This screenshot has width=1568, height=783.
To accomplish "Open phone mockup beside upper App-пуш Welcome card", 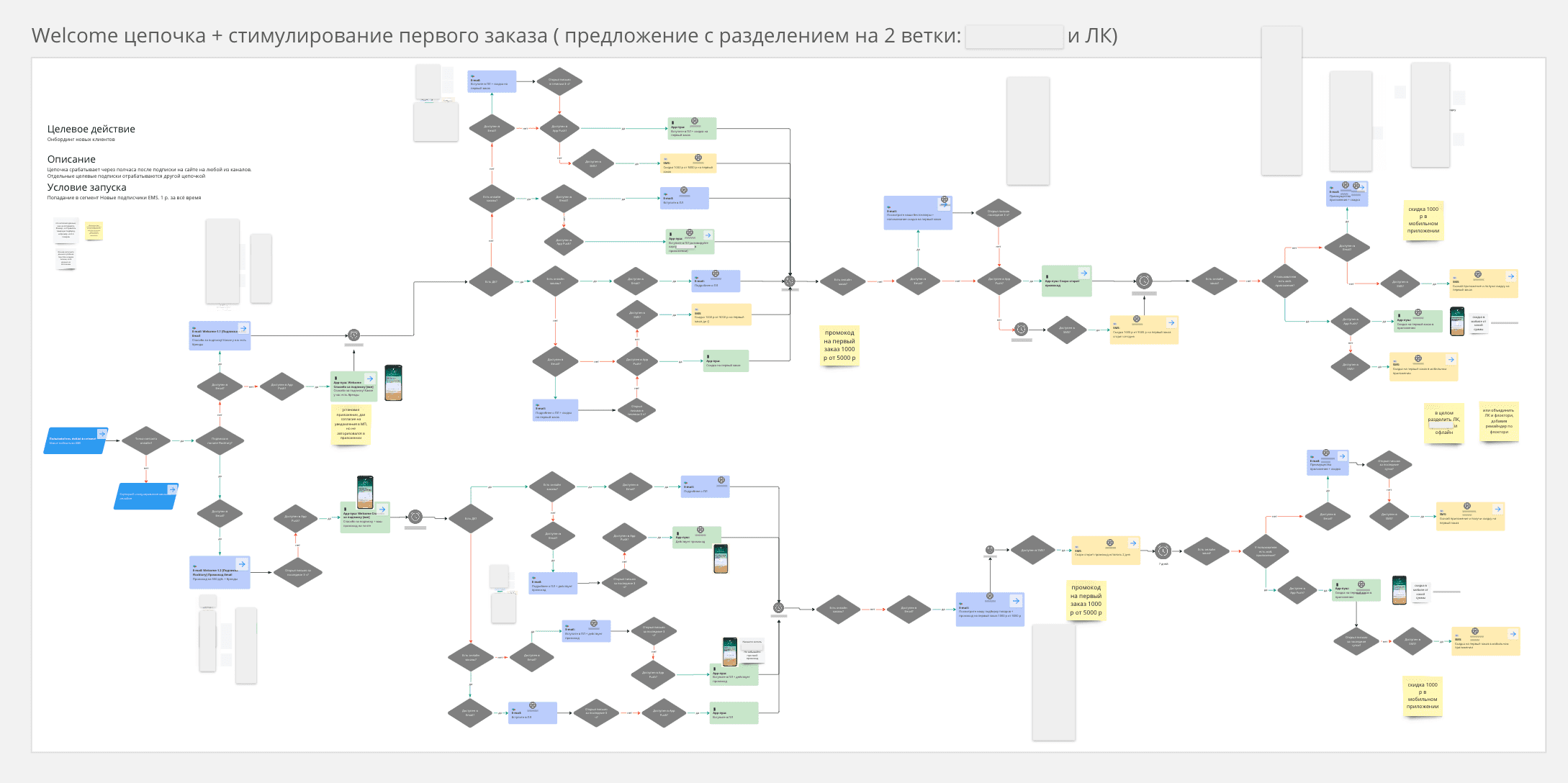I will coord(393,383).
